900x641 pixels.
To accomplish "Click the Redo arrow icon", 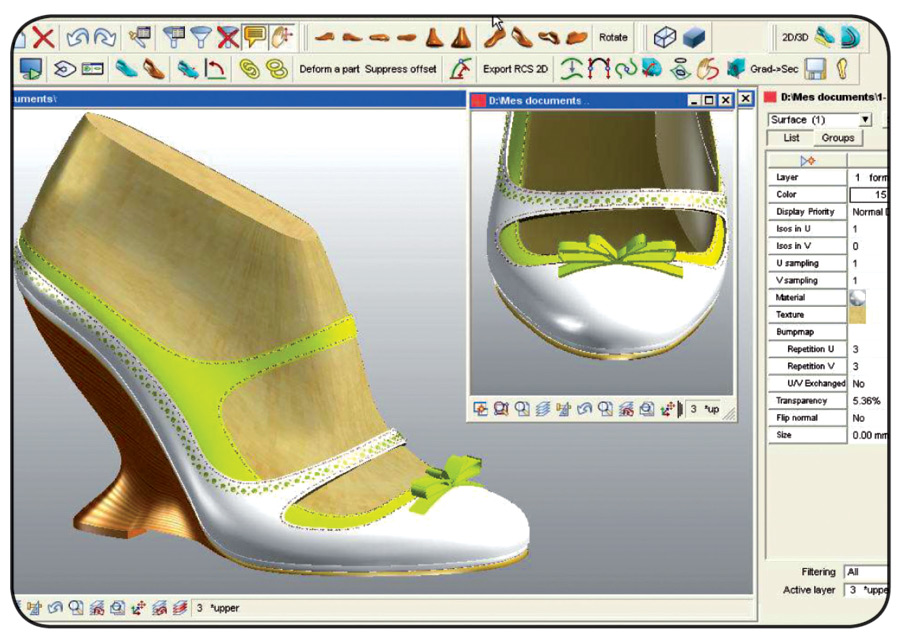I will (102, 38).
